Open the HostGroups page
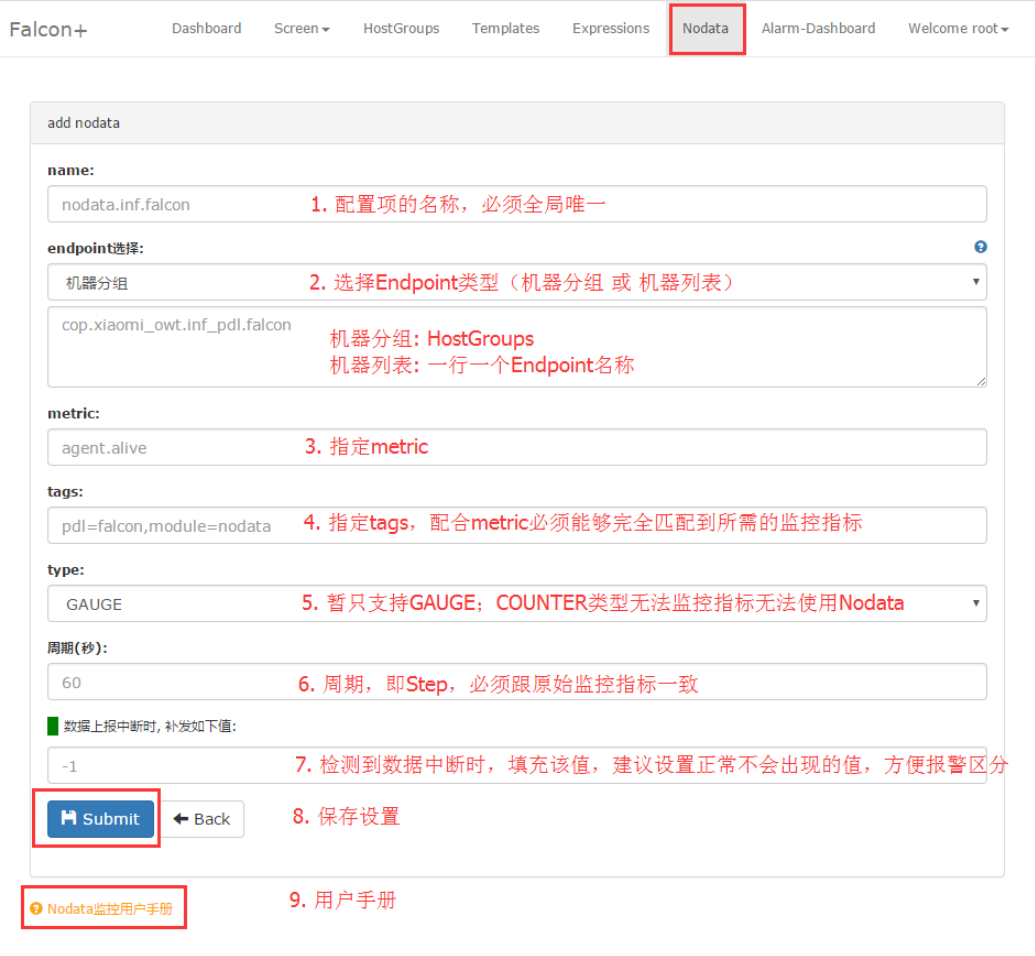The image size is (1035, 956). pyautogui.click(x=401, y=29)
